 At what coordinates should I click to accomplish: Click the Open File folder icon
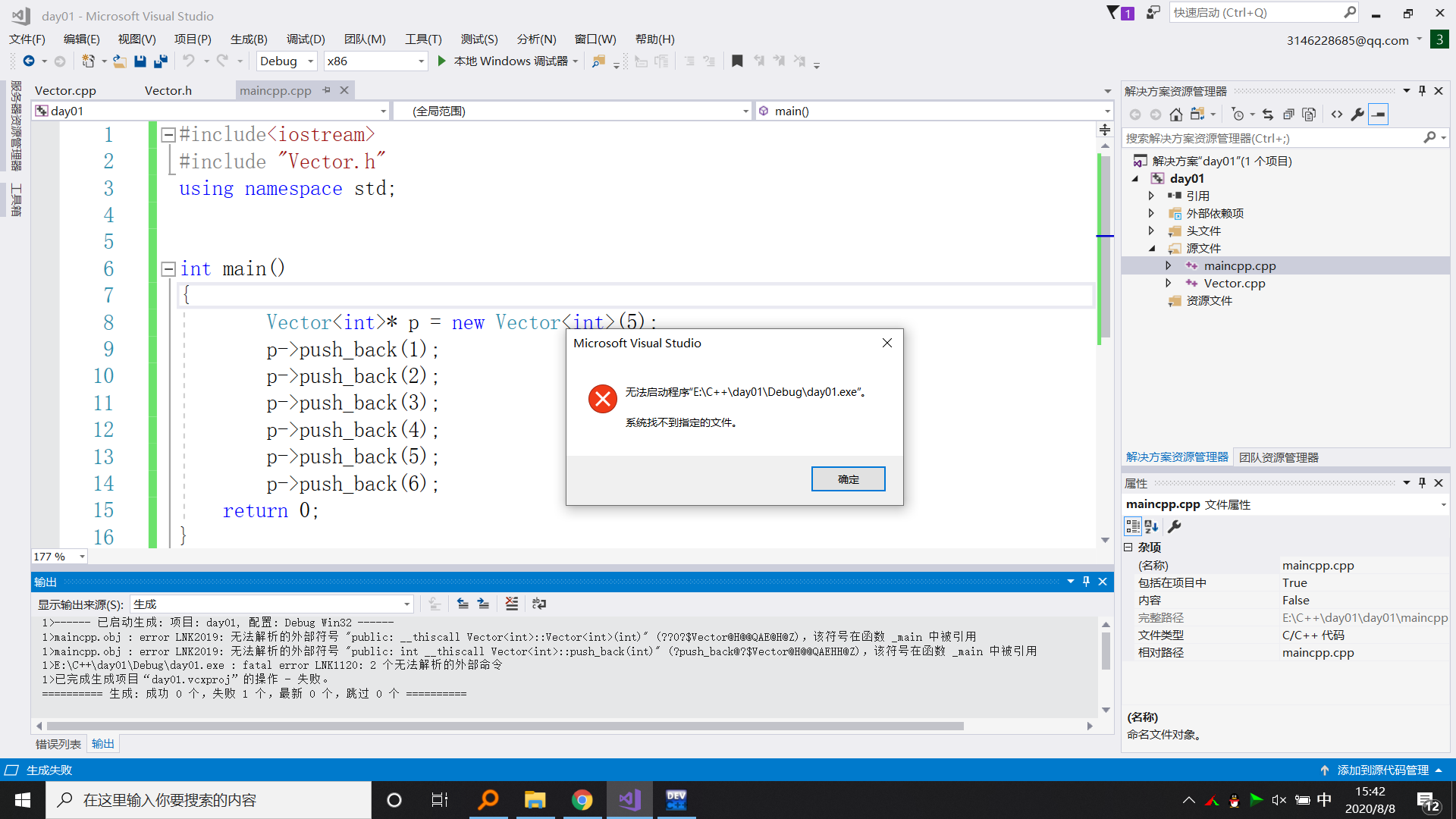click(x=119, y=61)
